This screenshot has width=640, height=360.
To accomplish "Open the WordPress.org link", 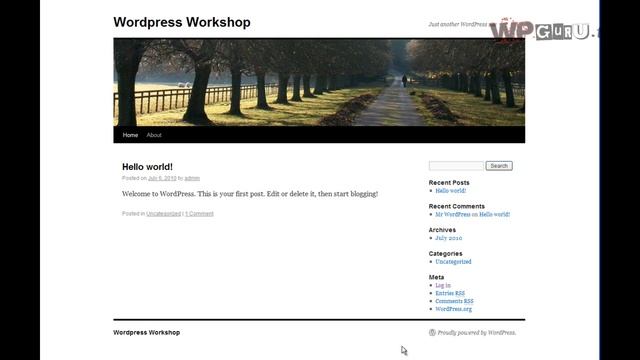I will 453,309.
